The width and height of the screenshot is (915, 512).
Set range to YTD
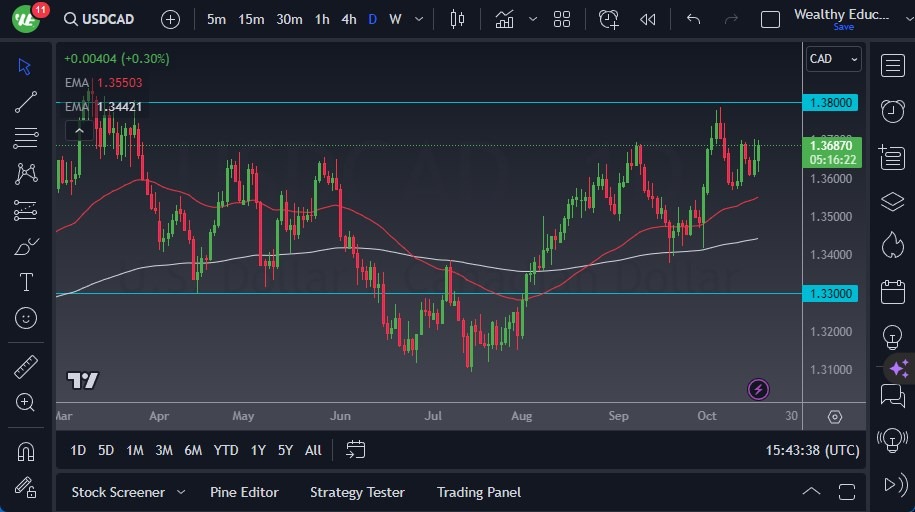(226, 450)
